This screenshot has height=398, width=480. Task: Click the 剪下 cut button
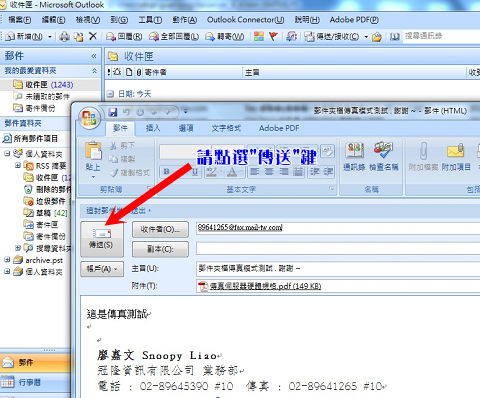tap(122, 146)
